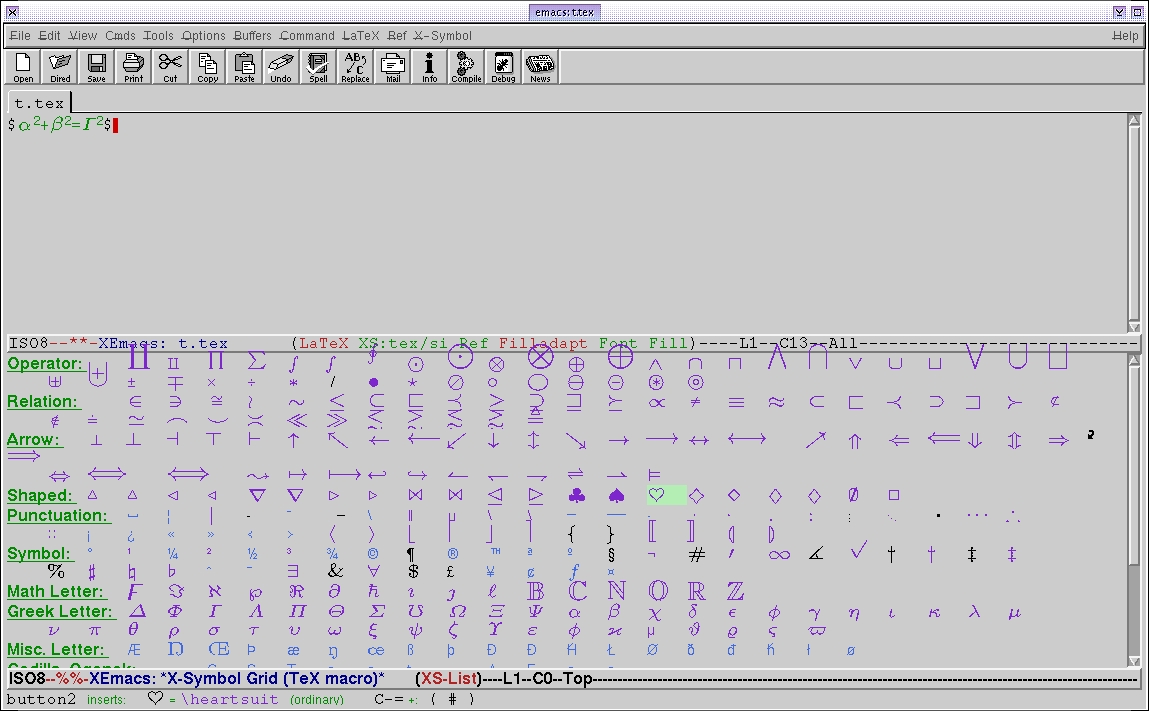Click the Open file toolbar icon
This screenshot has width=1149, height=711.
pyautogui.click(x=23, y=67)
